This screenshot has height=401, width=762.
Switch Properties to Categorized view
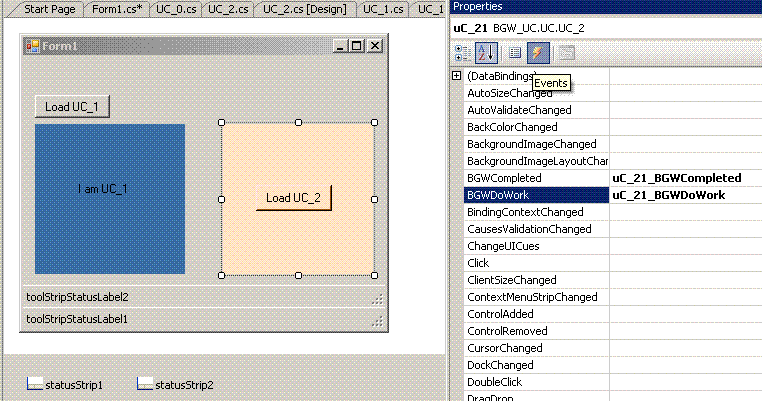point(462,53)
